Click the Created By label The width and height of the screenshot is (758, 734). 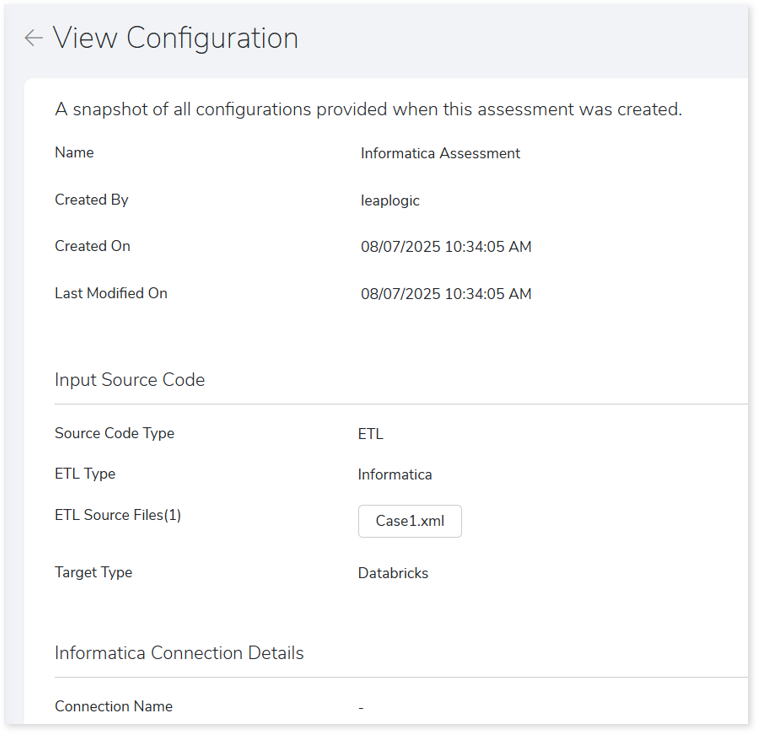(91, 200)
